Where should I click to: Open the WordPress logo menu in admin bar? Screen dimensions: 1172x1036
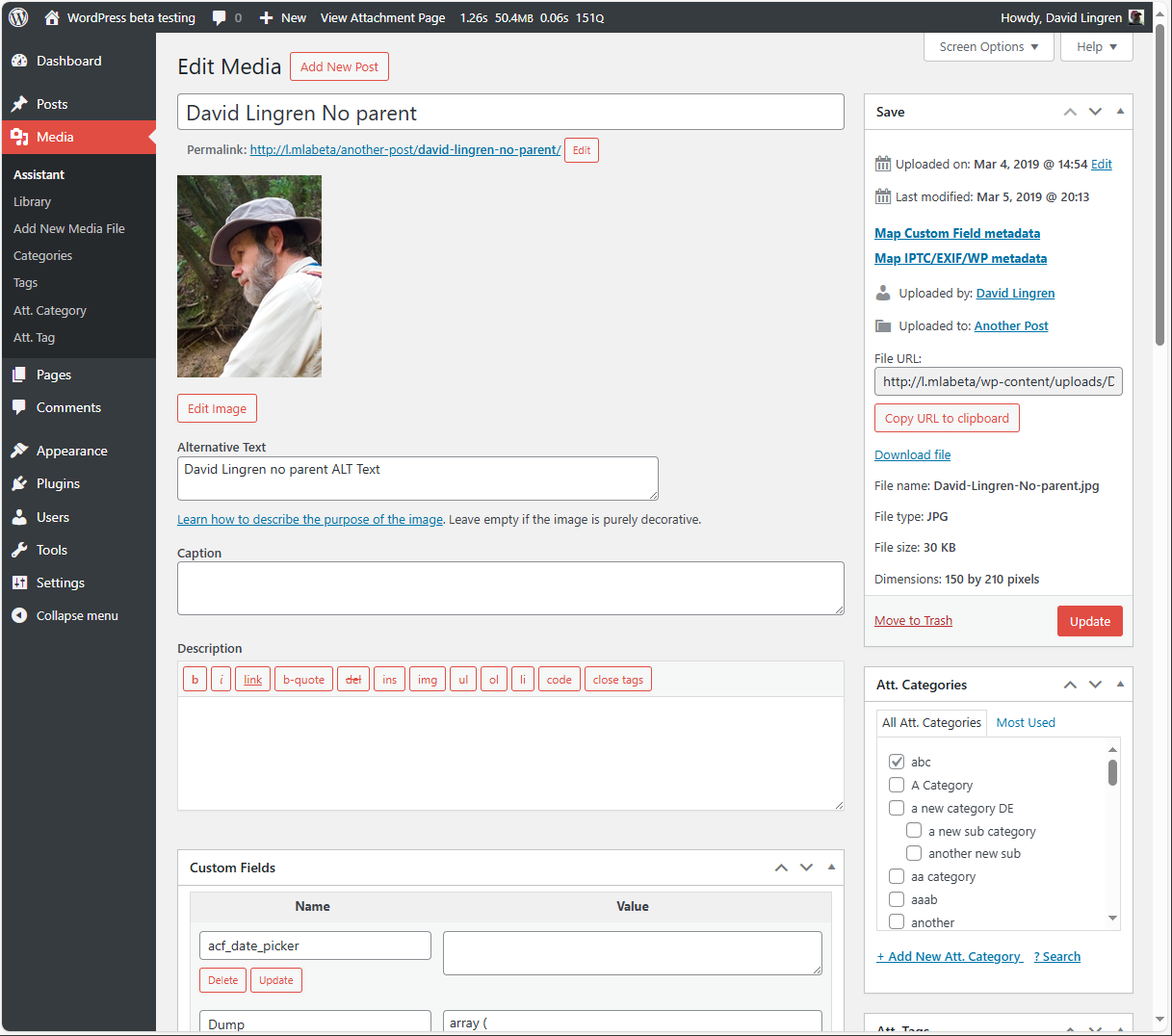point(17,16)
